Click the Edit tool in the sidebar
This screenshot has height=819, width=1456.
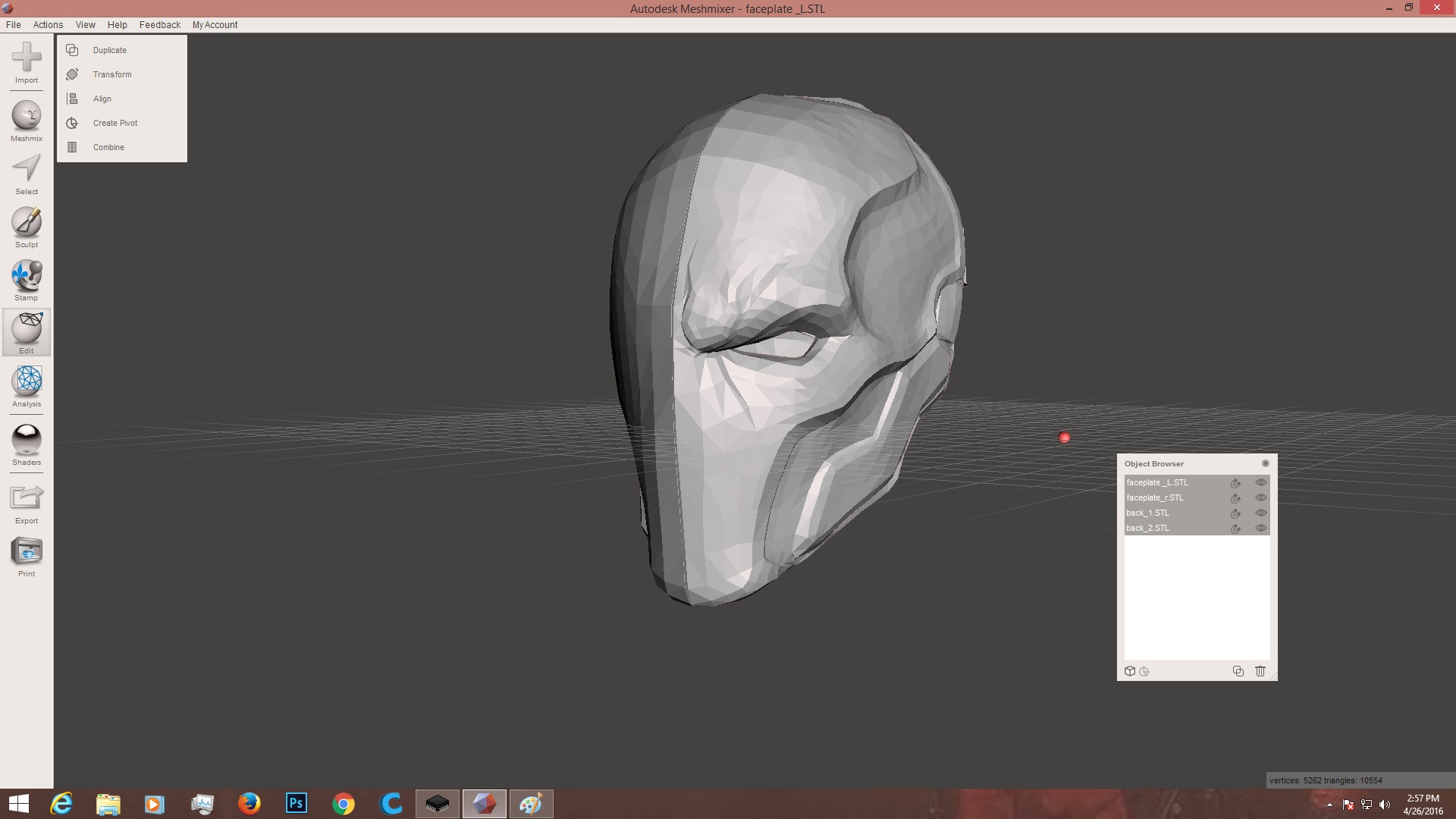27,332
